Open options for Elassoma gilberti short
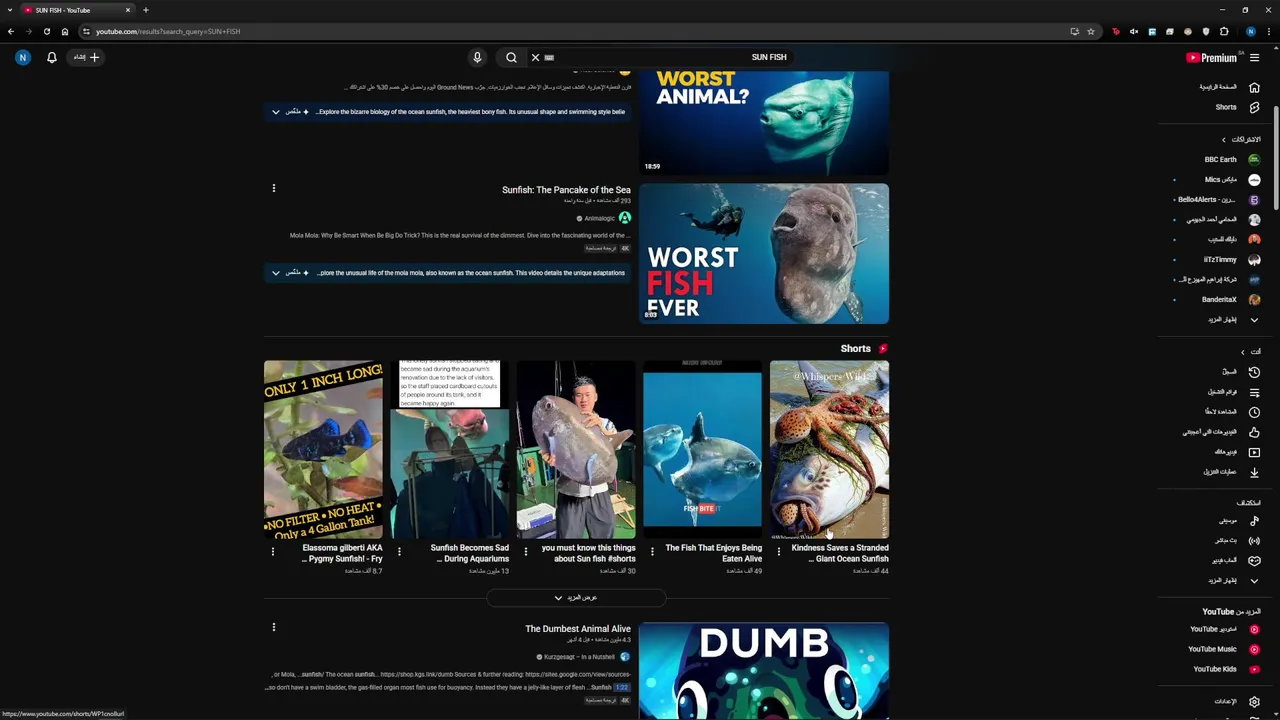 (272, 551)
